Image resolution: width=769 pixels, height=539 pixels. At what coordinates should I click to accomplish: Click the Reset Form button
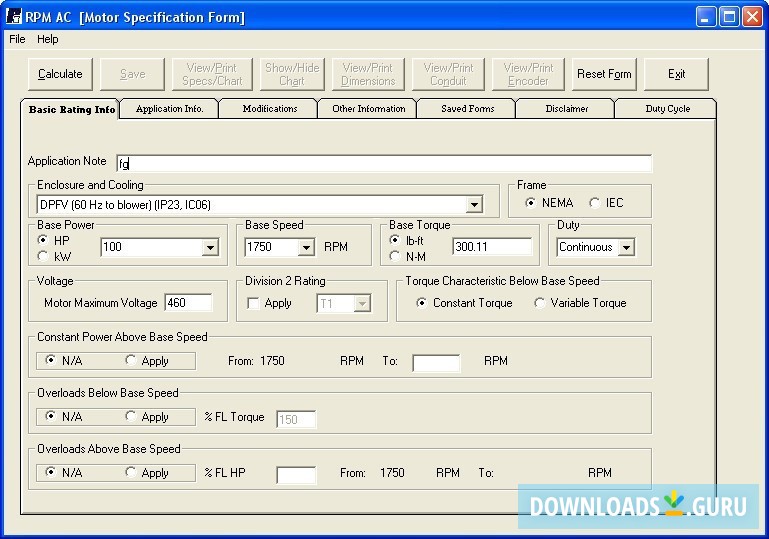604,74
